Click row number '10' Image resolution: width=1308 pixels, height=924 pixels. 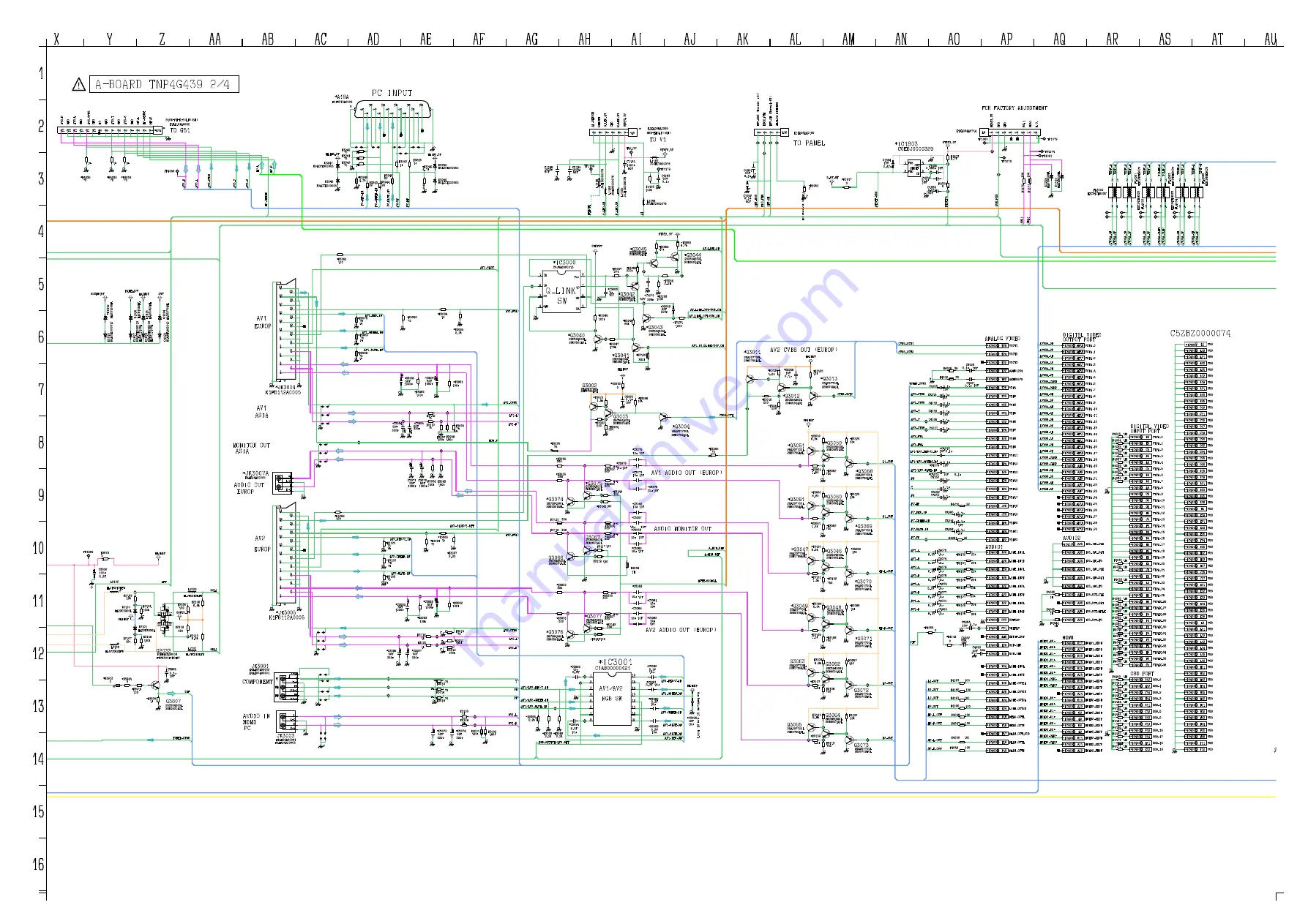click(x=38, y=548)
